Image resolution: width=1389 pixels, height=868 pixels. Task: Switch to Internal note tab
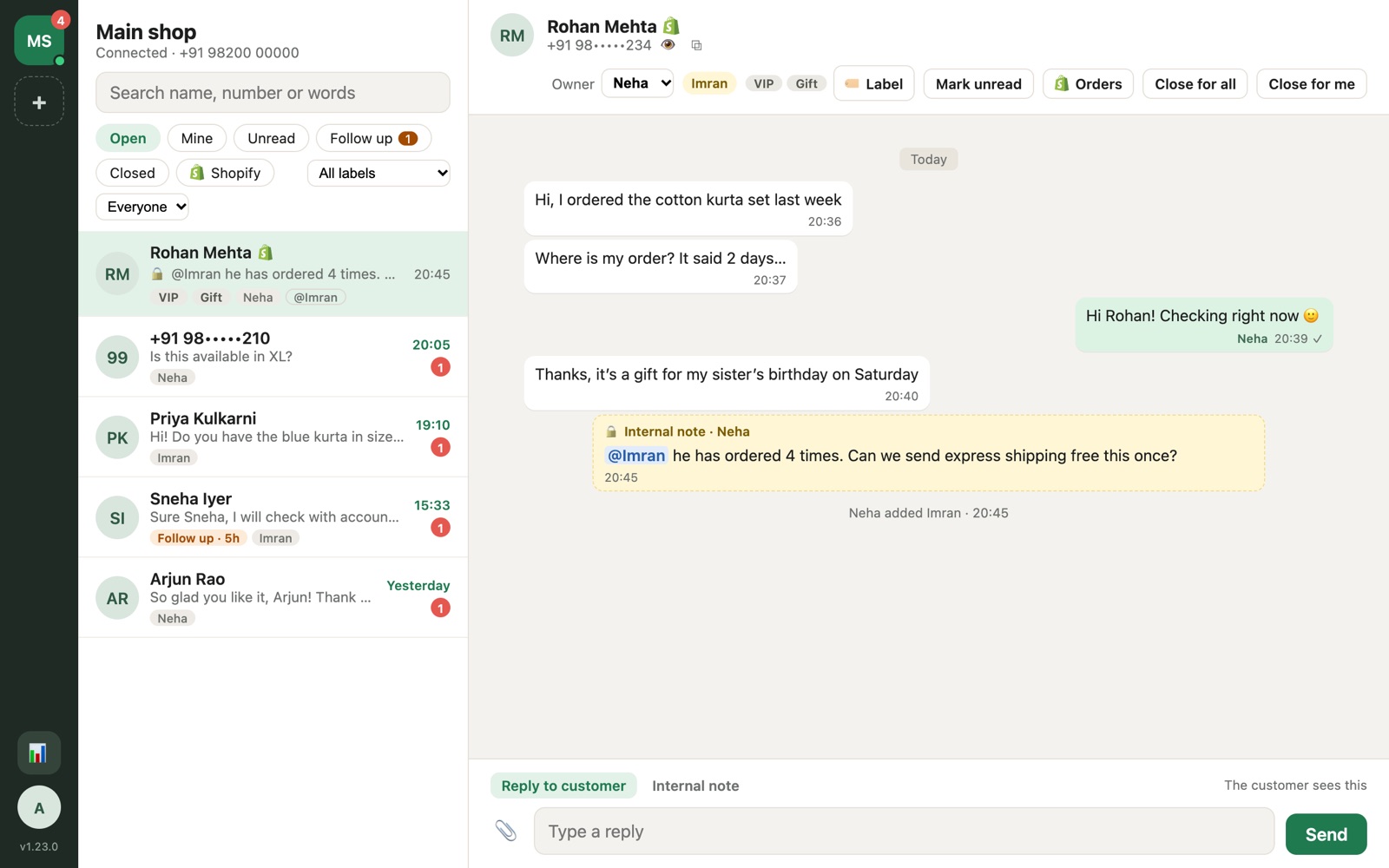(x=695, y=786)
